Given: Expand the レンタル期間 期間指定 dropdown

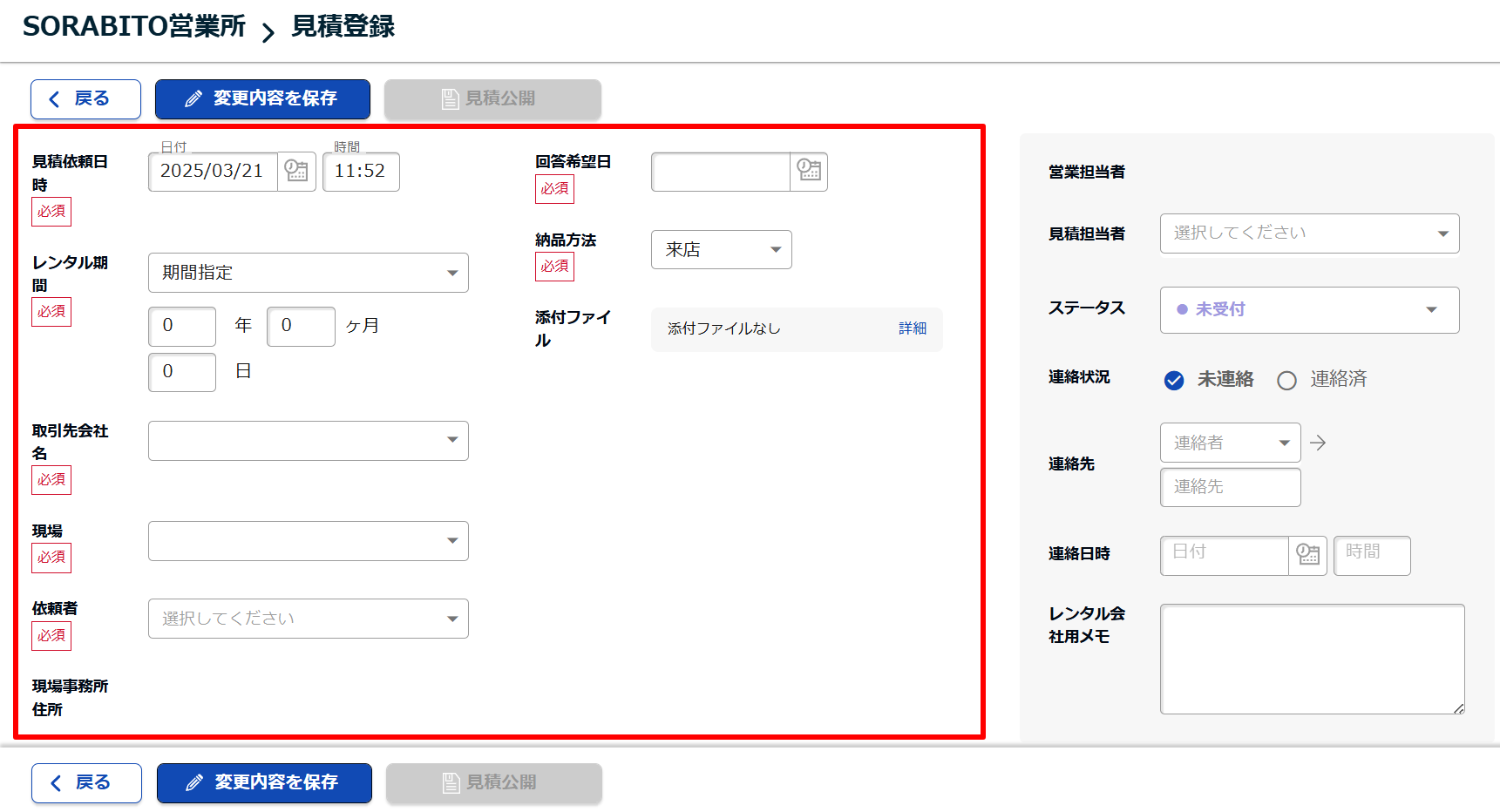Looking at the screenshot, I should pos(309,273).
